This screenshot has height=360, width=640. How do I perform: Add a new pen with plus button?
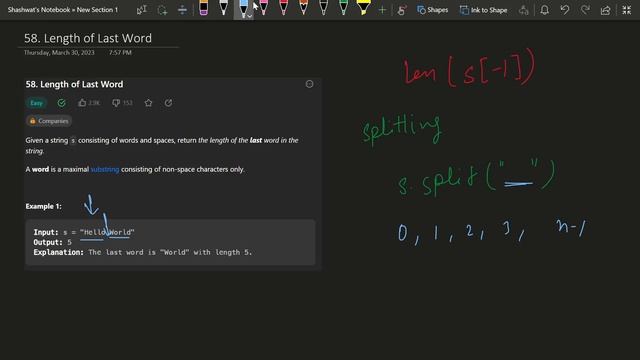point(382,10)
